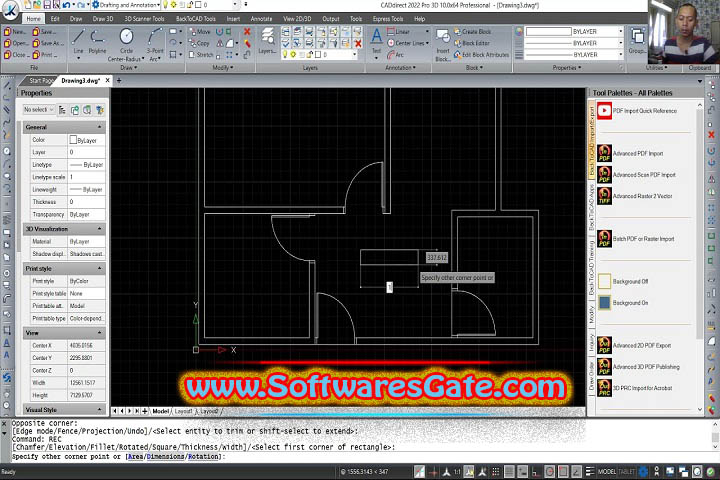Viewport: 720px width, 480px height.
Task: Open the Drafting and Annotation workspace dropdown
Action: pos(126,5)
